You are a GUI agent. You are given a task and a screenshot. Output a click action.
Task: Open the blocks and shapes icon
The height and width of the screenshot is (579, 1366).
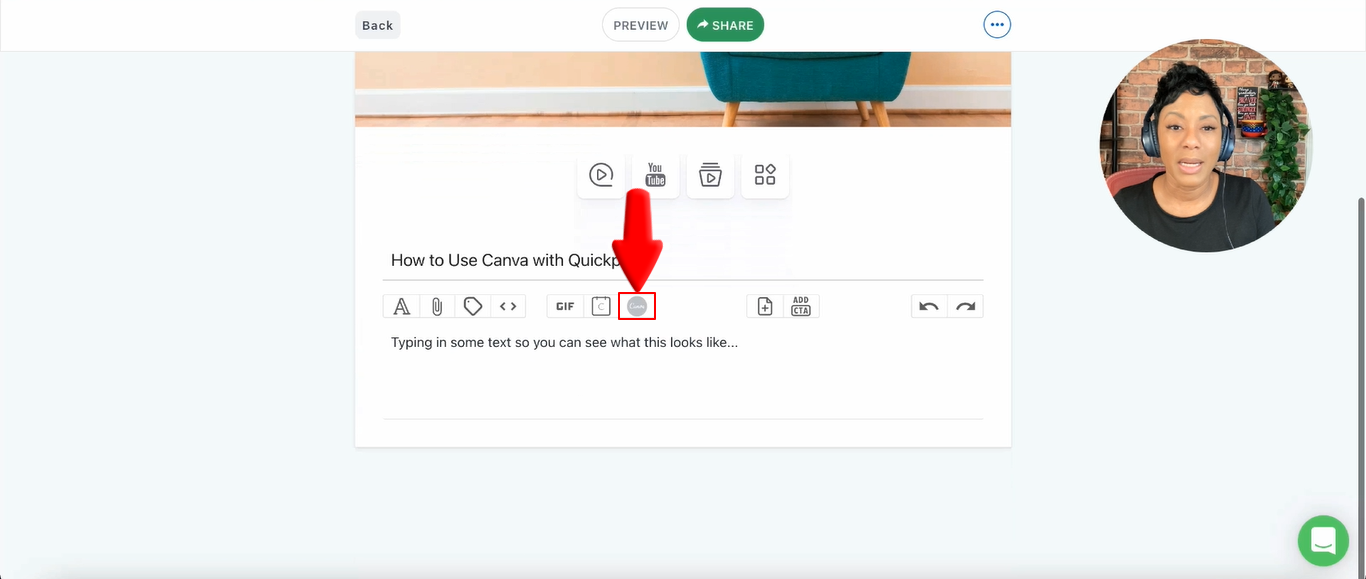pyautogui.click(x=765, y=175)
